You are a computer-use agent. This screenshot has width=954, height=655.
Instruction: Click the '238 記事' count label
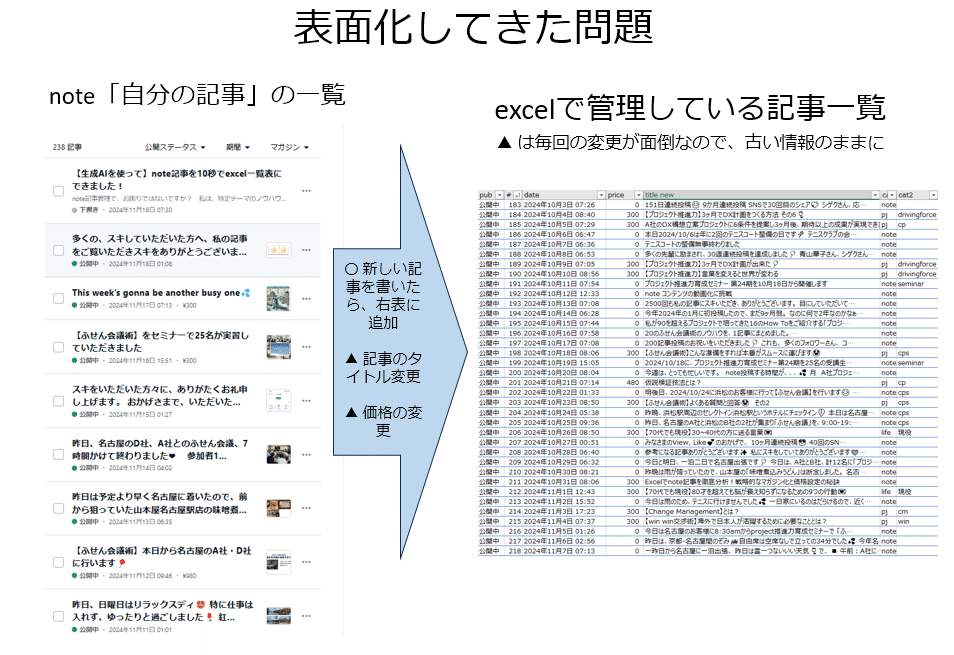67,147
